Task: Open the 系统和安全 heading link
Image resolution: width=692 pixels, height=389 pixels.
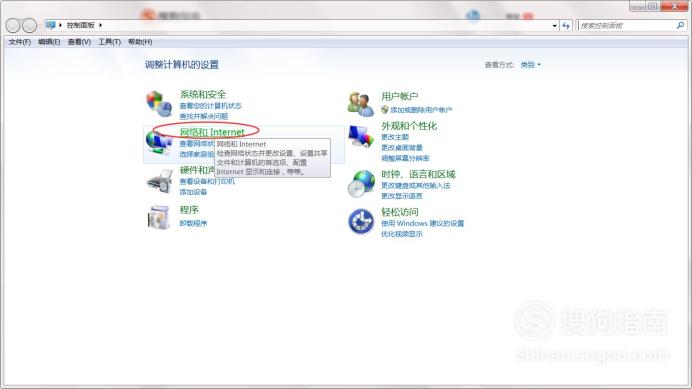Action: pyautogui.click(x=203, y=94)
